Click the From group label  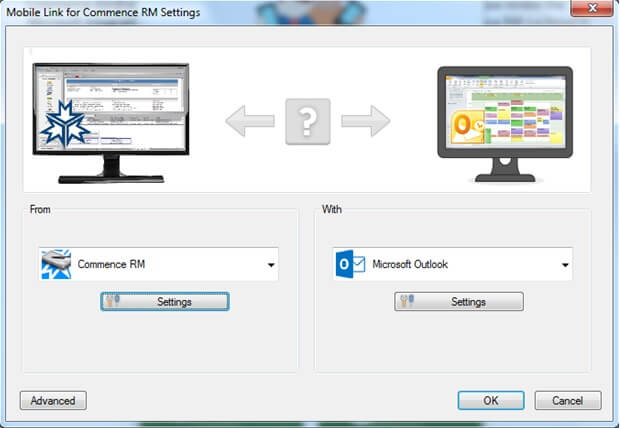point(40,209)
